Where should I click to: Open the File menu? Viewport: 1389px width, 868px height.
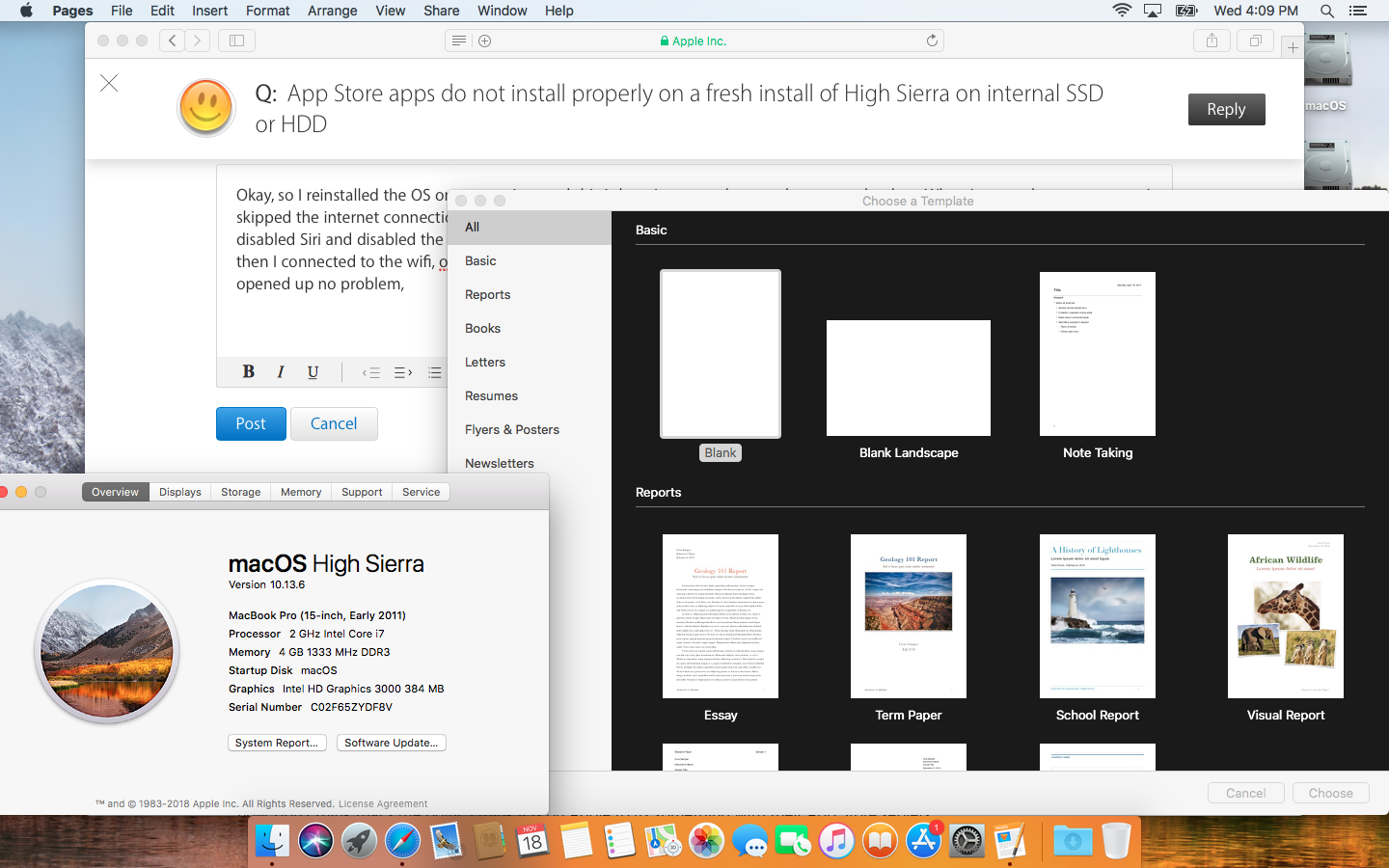[x=122, y=11]
